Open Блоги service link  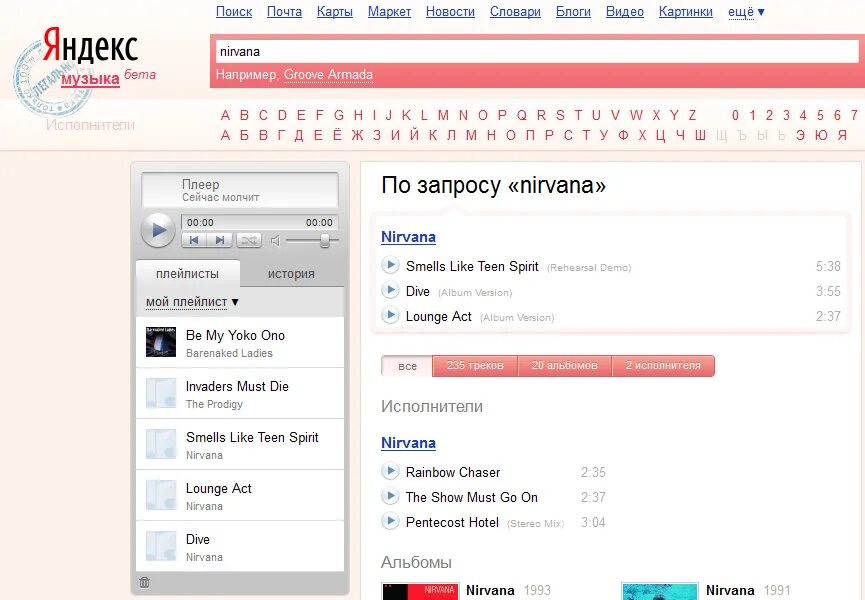click(573, 12)
